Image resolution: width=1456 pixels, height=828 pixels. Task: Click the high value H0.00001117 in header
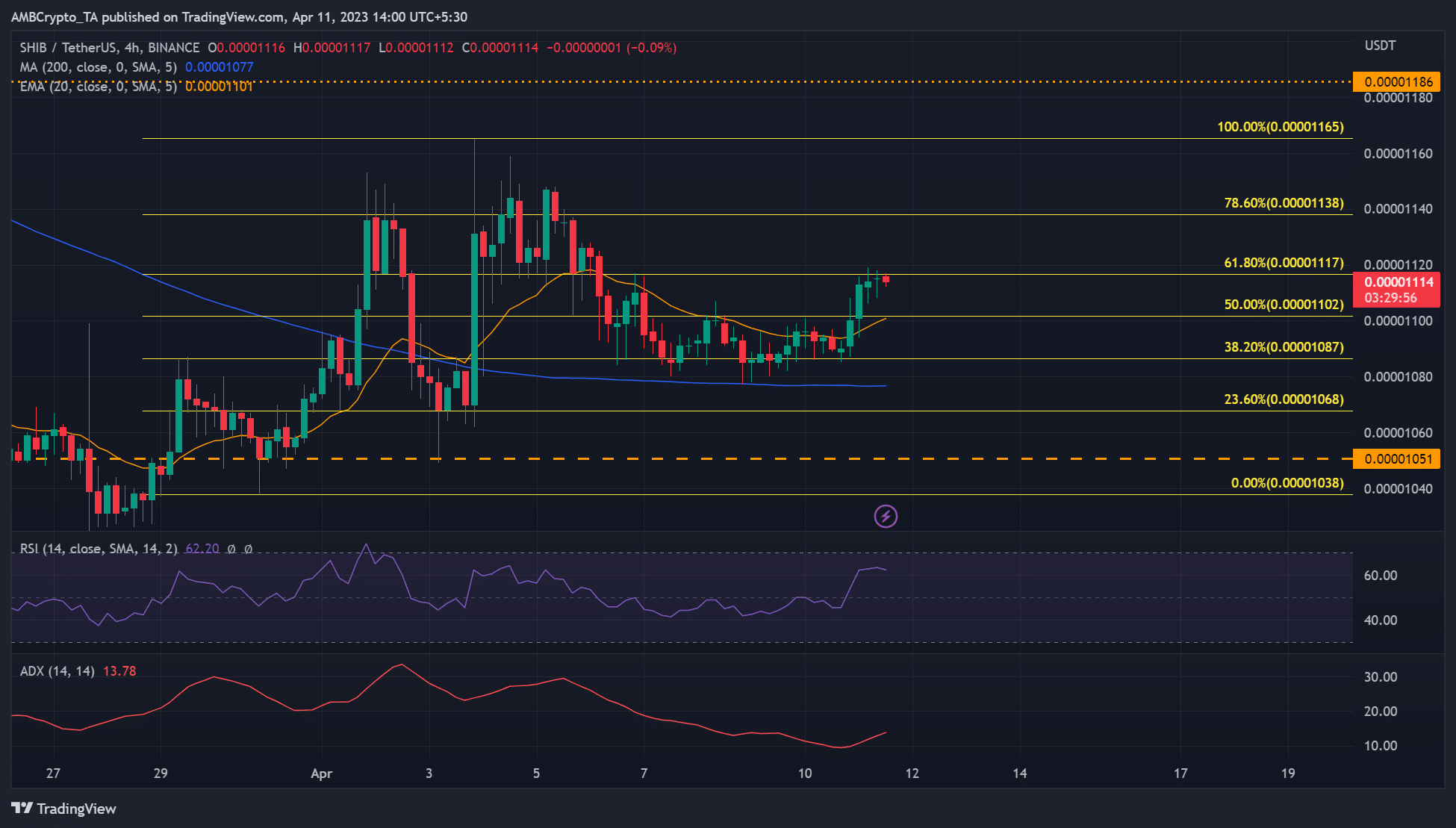tap(332, 48)
